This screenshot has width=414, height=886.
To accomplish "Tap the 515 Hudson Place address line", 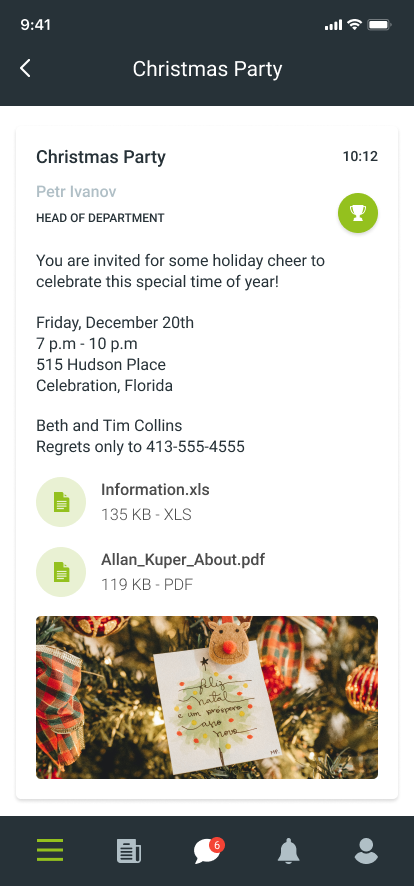I will pyautogui.click(x=101, y=364).
